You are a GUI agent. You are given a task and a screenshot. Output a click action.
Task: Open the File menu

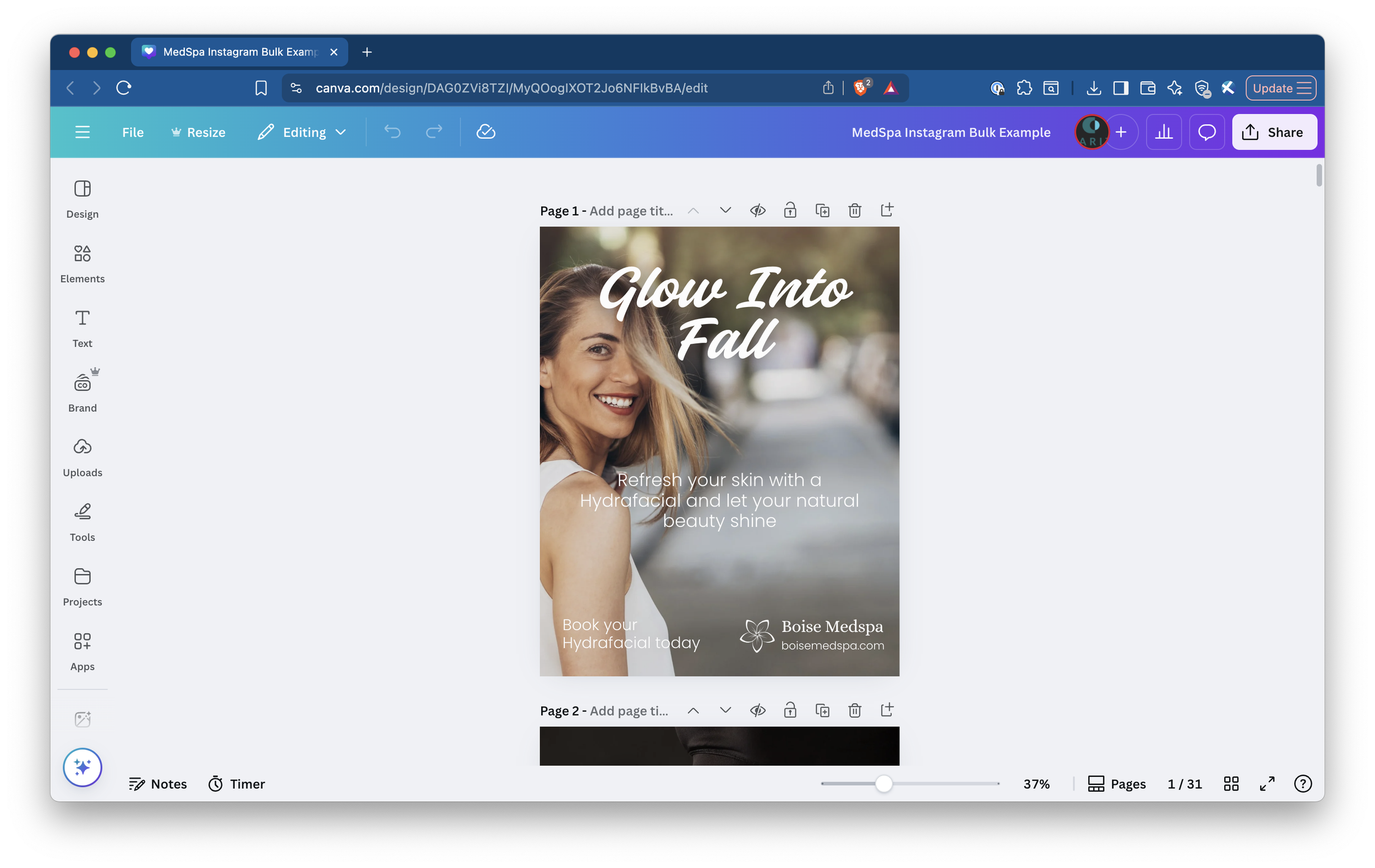(133, 132)
